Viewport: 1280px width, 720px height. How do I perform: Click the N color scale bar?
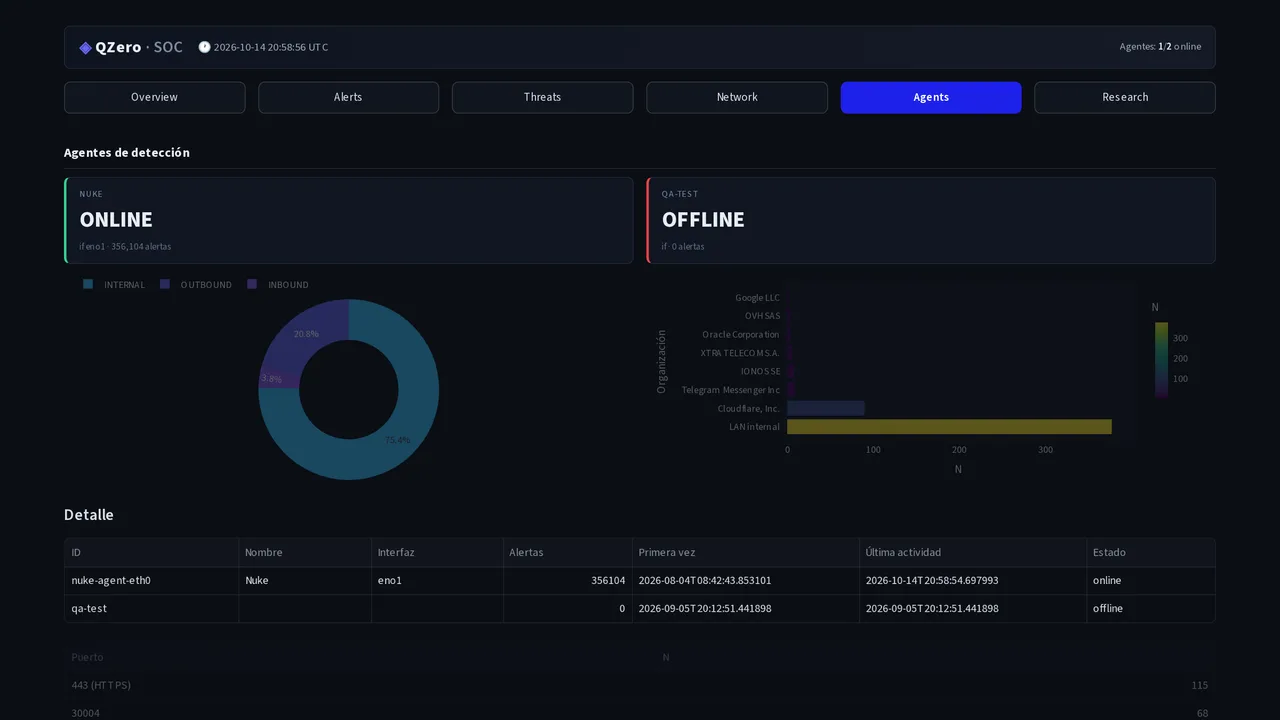pos(1161,360)
